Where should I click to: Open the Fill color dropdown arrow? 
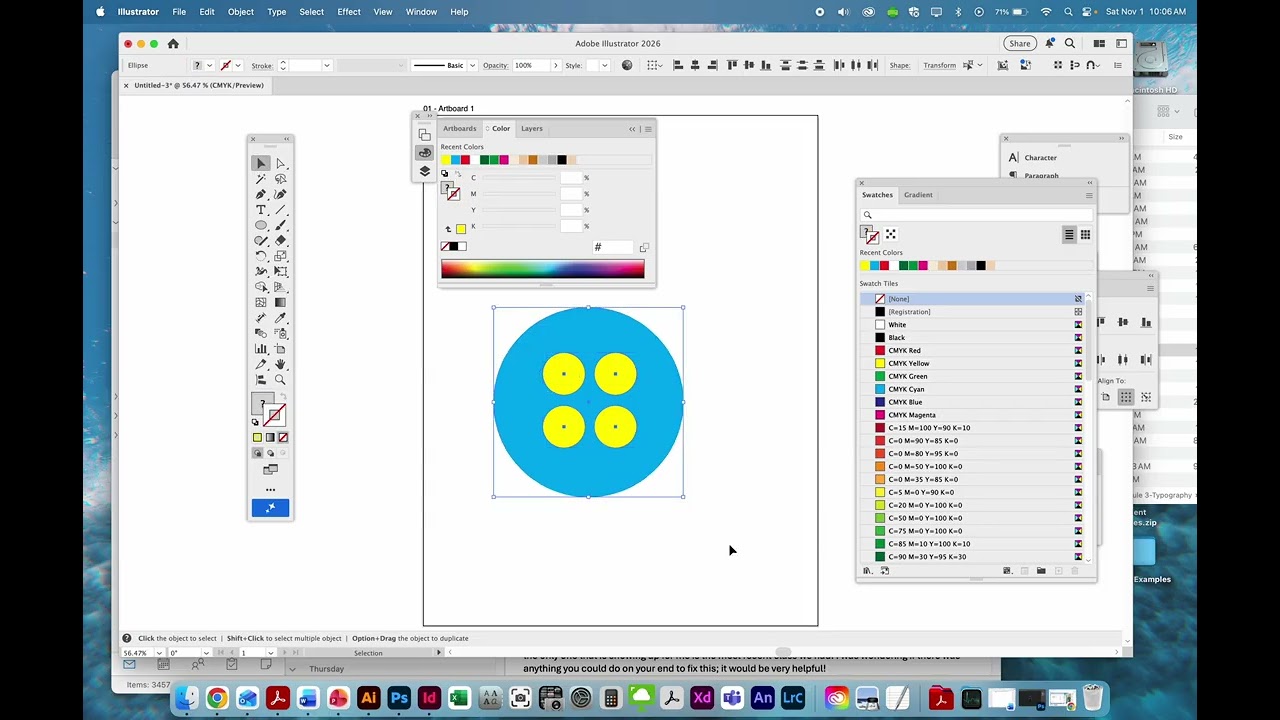click(209, 66)
